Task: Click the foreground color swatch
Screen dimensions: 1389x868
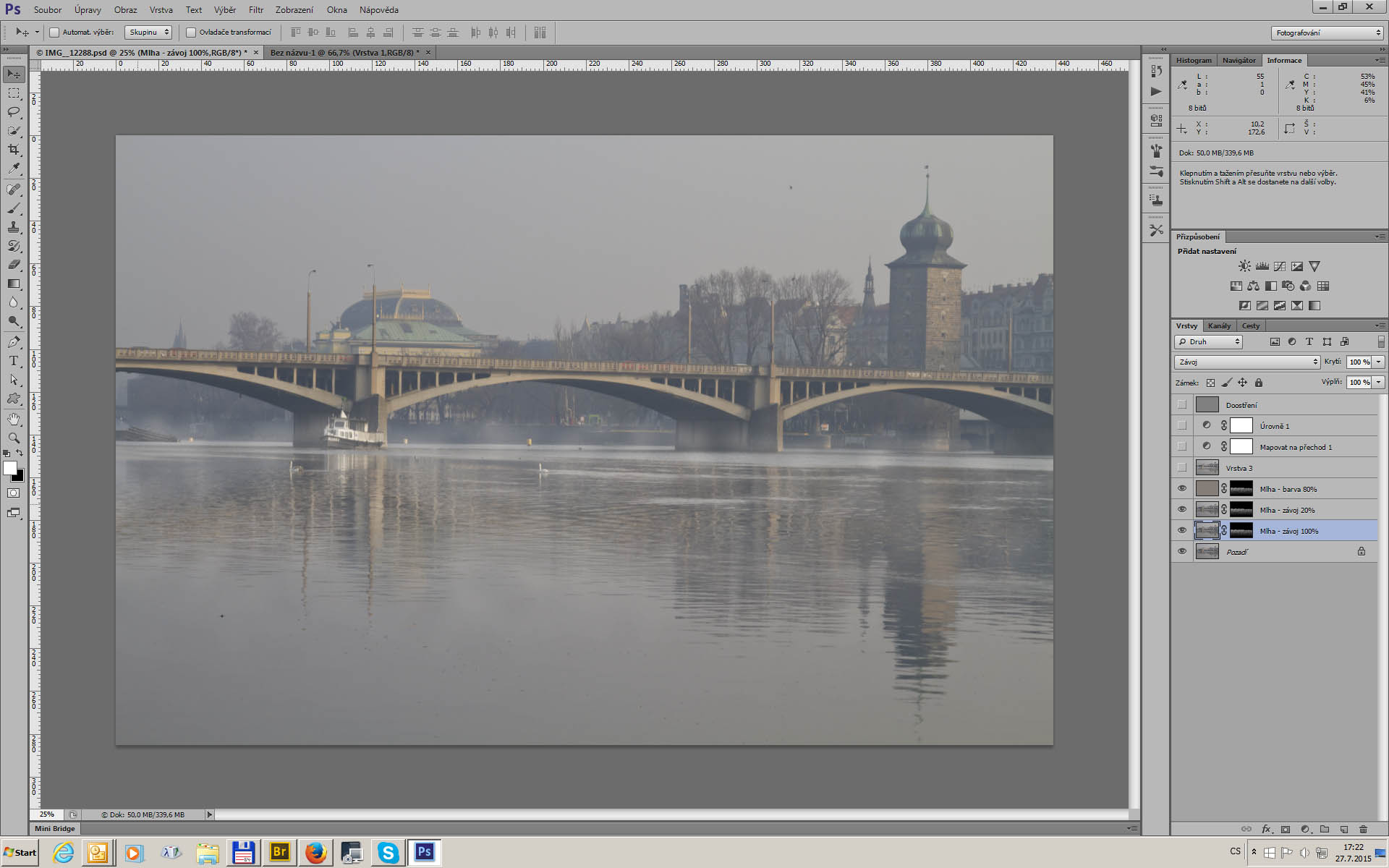Action: tap(10, 468)
